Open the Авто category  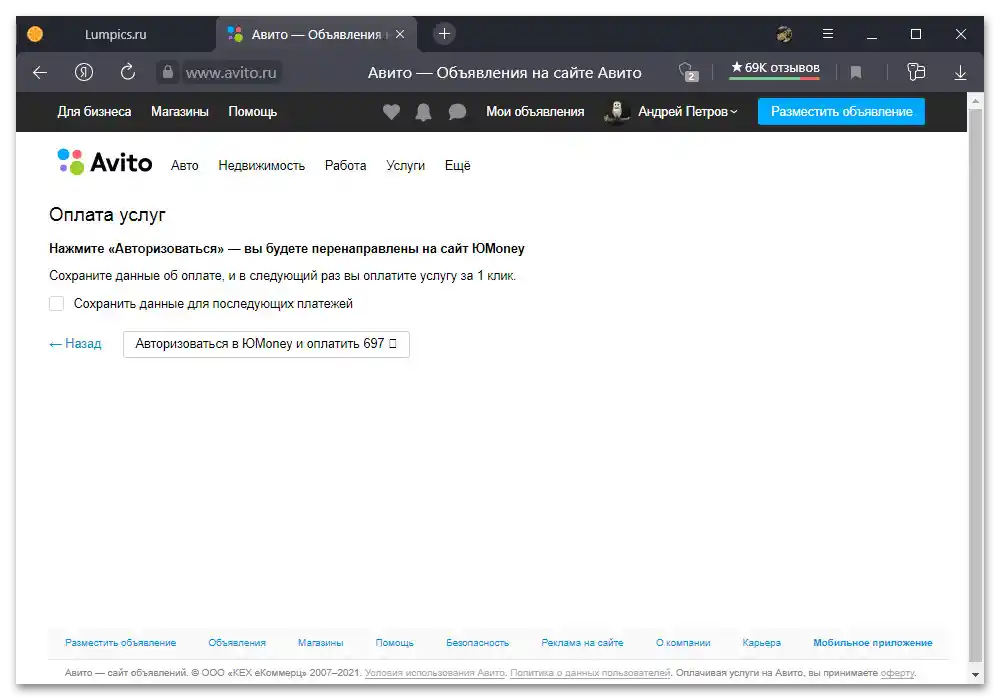[184, 166]
